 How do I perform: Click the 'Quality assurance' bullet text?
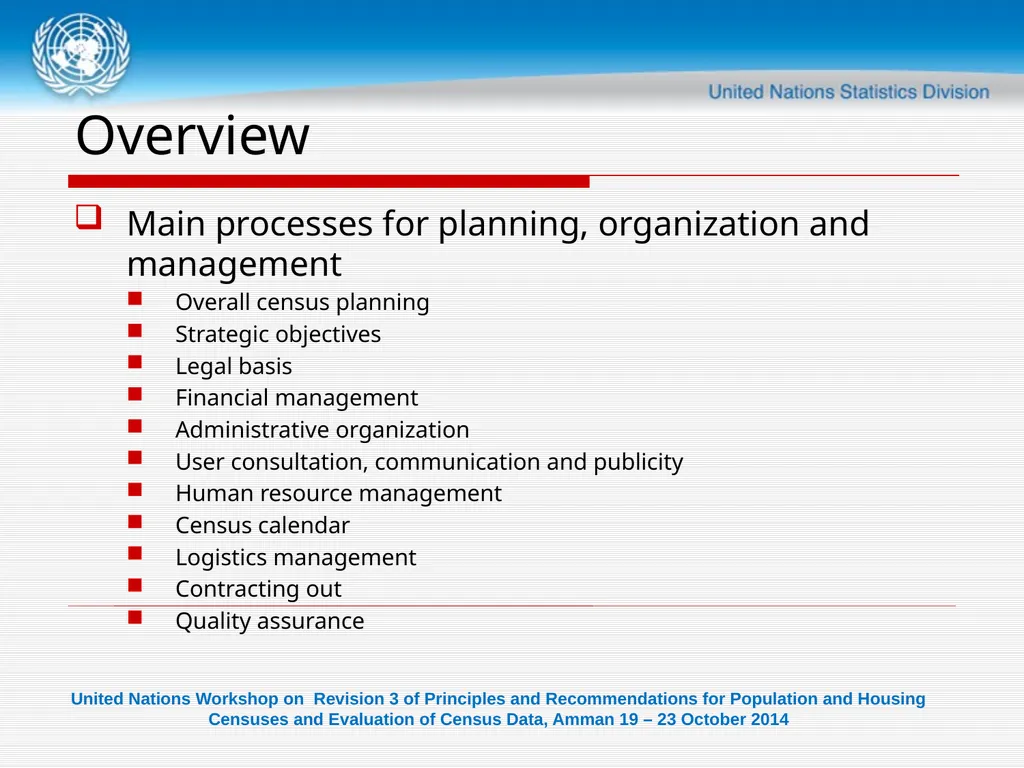270,621
